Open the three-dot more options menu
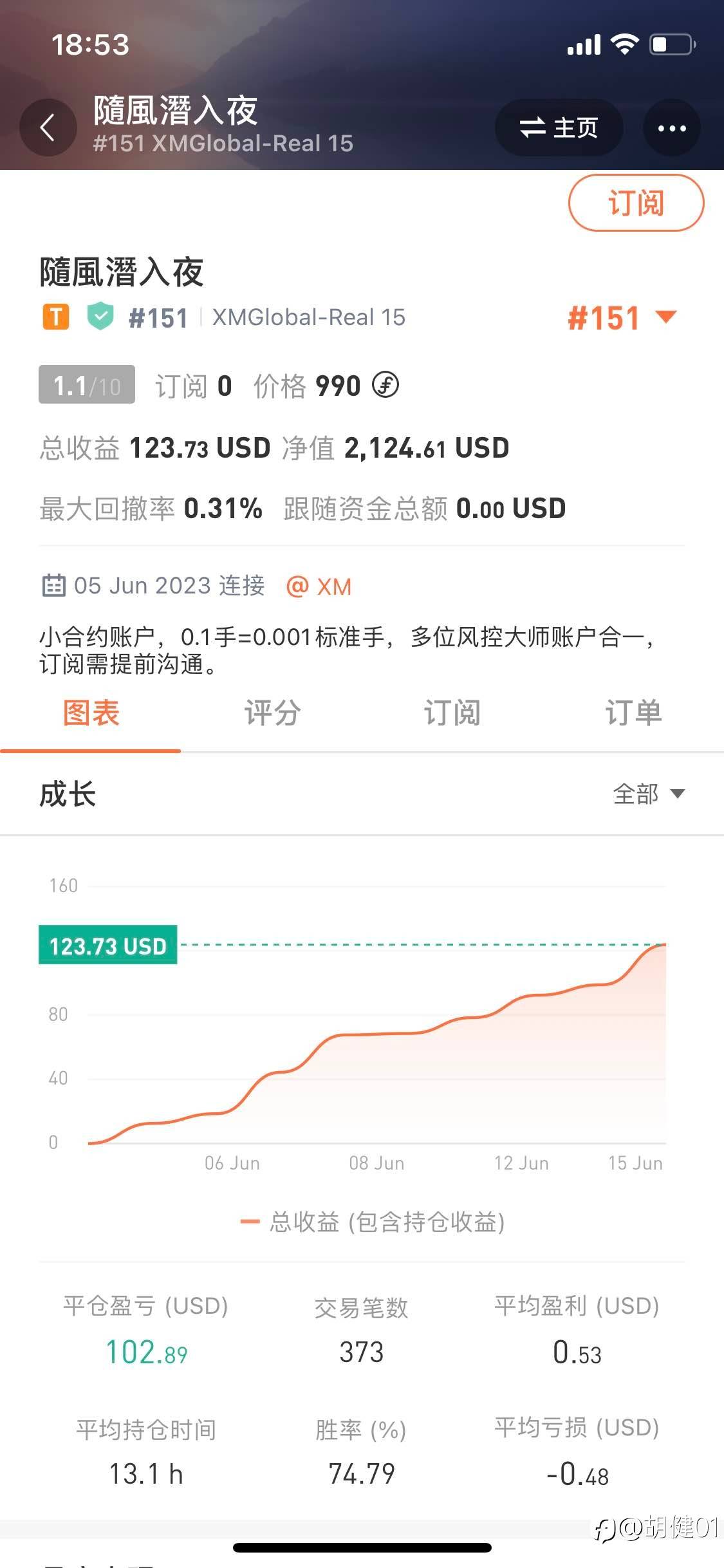 (671, 128)
